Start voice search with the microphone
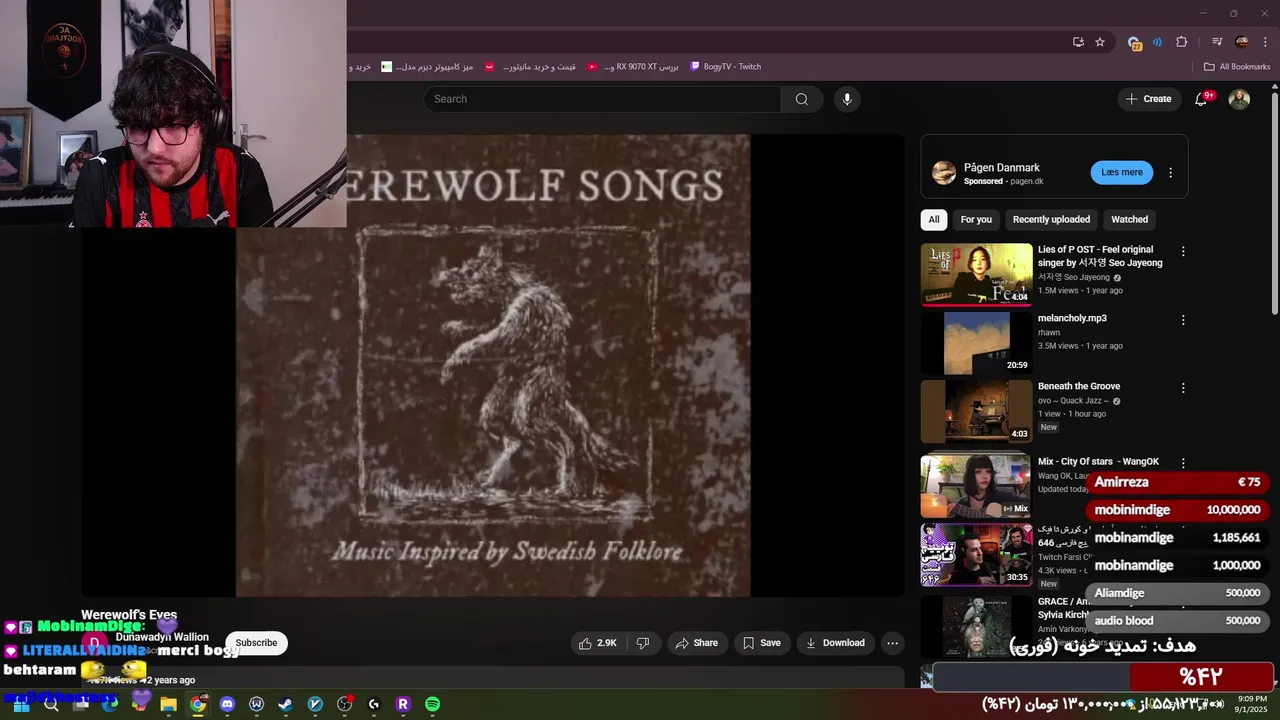This screenshot has width=1280, height=720. (847, 99)
